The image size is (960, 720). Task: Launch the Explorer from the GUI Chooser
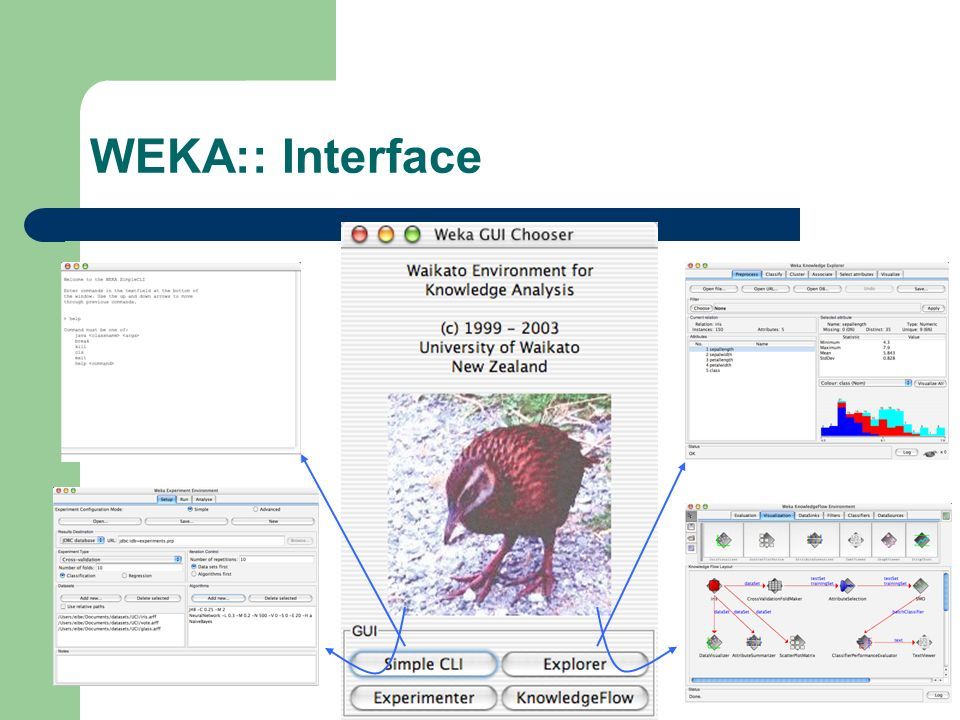(575, 664)
